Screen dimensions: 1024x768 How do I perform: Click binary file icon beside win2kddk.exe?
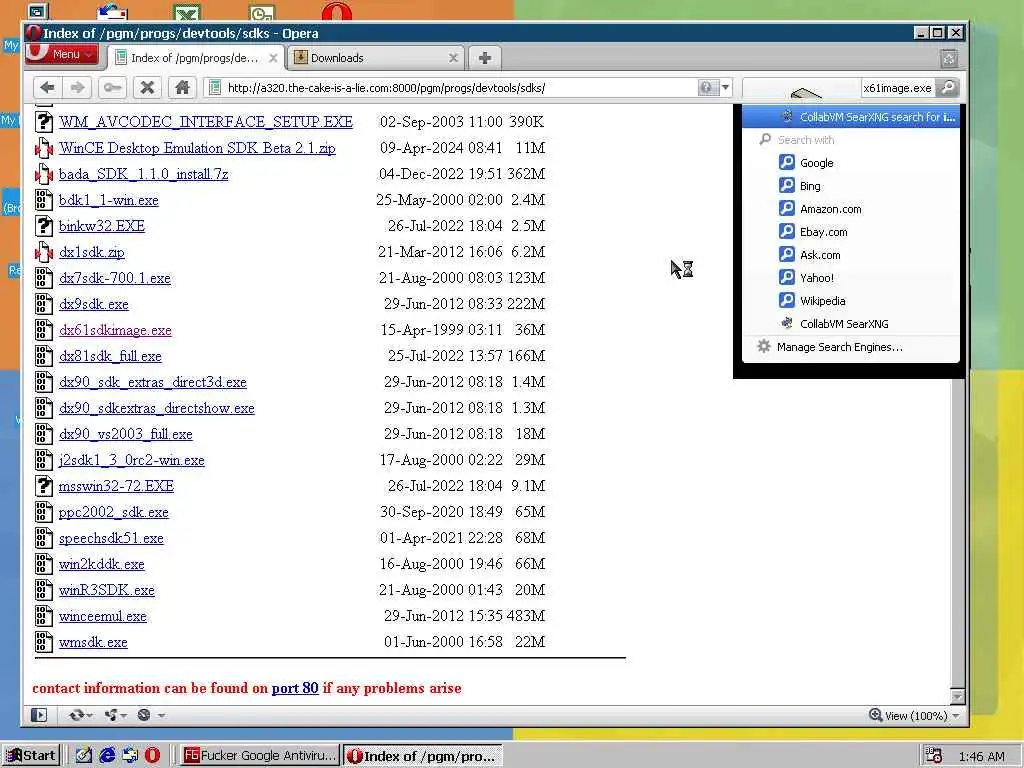pos(44,564)
